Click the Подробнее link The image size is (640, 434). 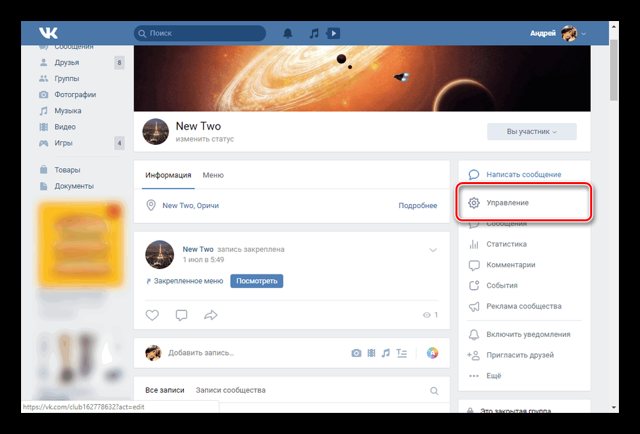(418, 205)
